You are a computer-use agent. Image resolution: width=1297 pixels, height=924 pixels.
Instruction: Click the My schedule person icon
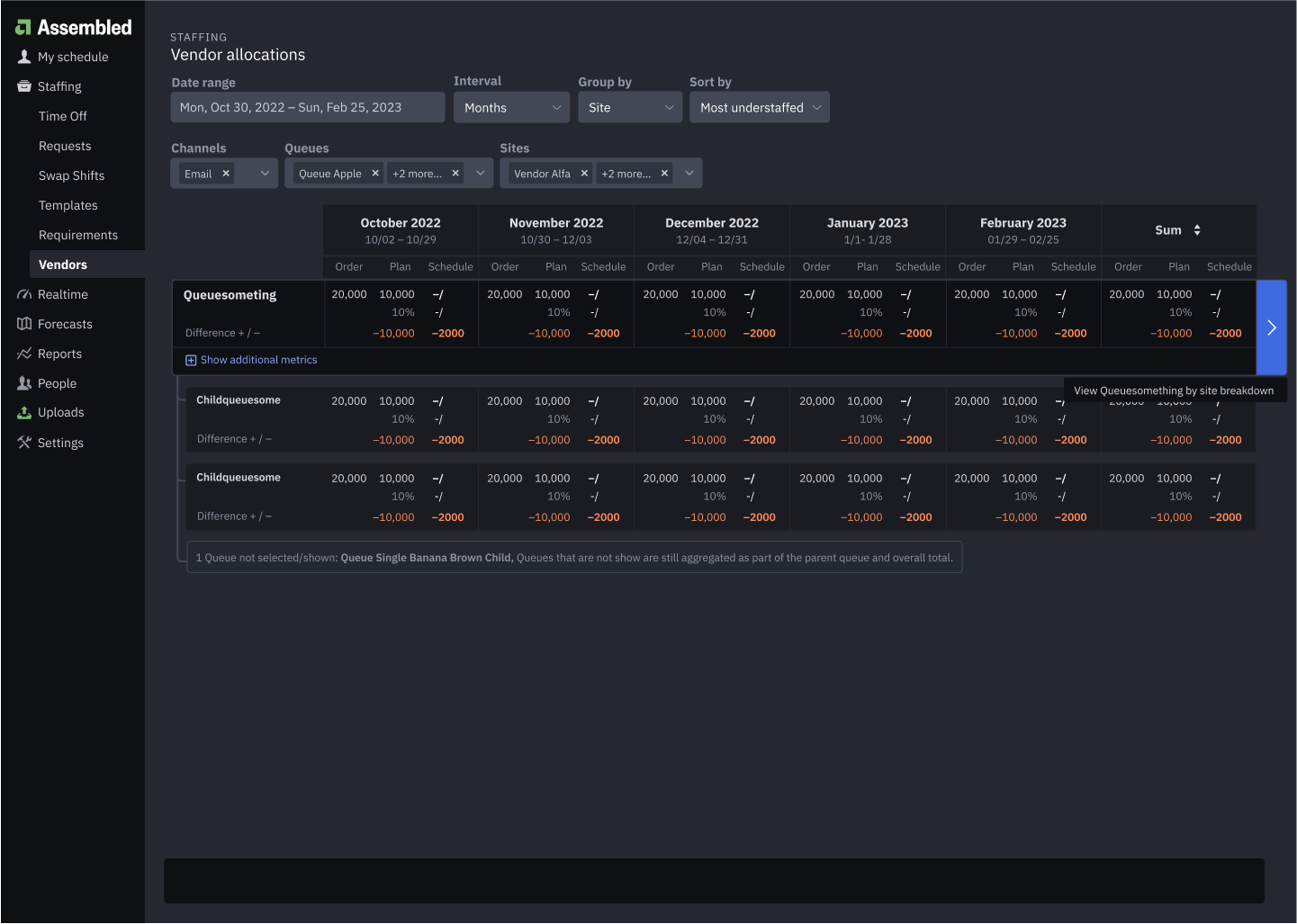tap(24, 57)
